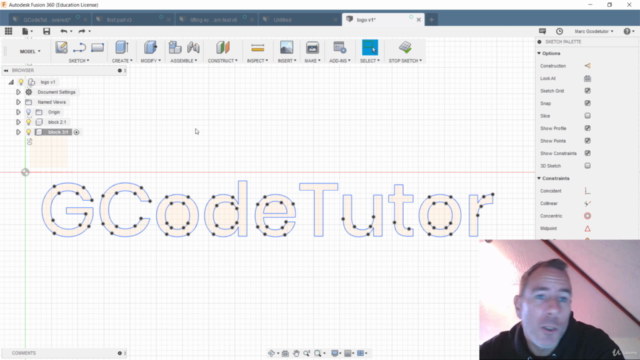Open the Viewports dropdown
The image size is (640, 360).
[362, 353]
